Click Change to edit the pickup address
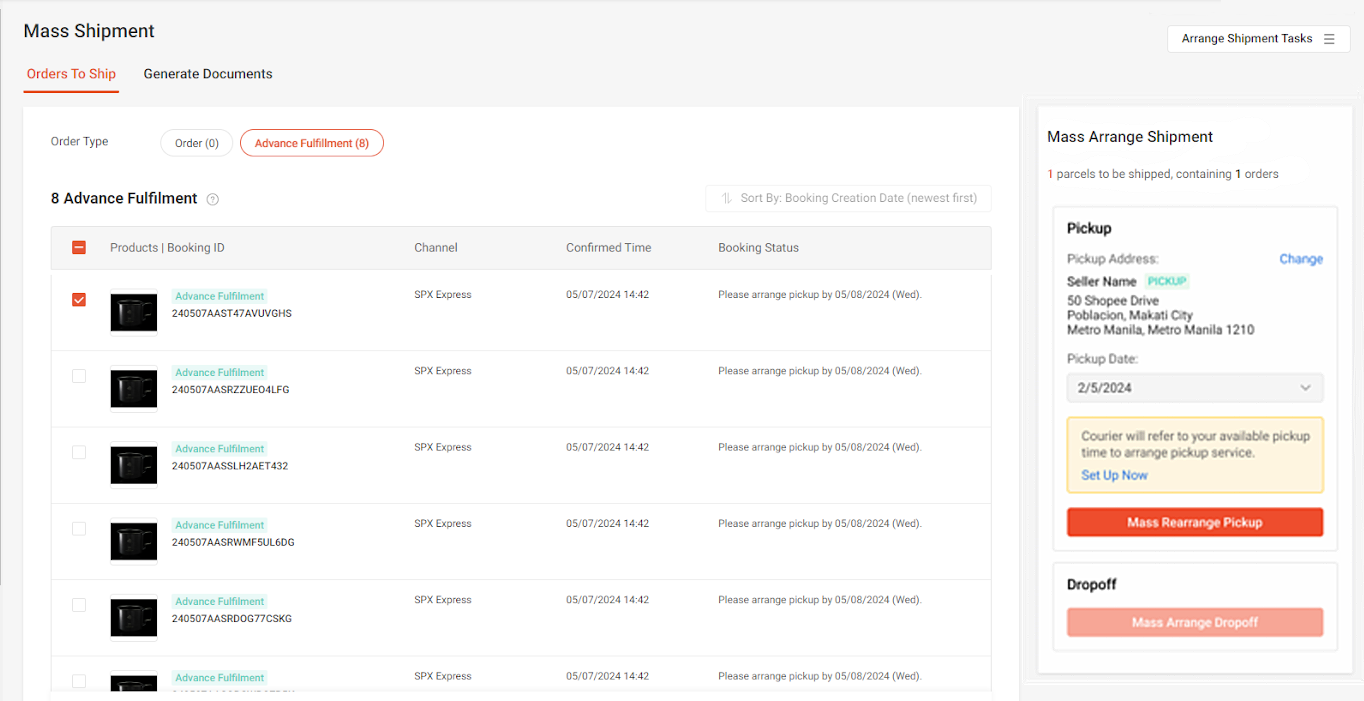This screenshot has width=1364, height=701. pos(1300,258)
